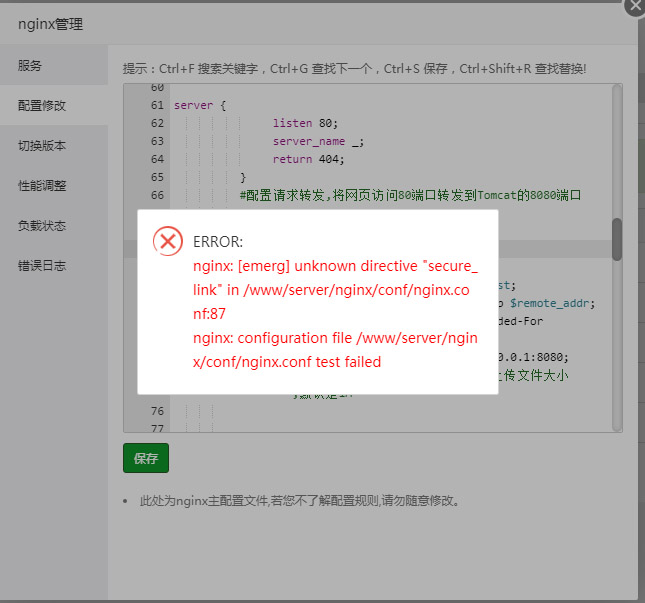Click the red error X icon
The width and height of the screenshot is (645, 603).
[168, 241]
